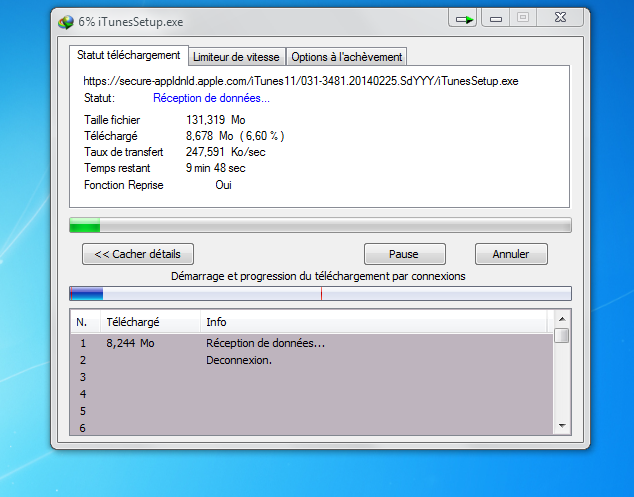Click the connections list scrollbar thumb
Viewport: 634px width, 497px height.
(562, 336)
